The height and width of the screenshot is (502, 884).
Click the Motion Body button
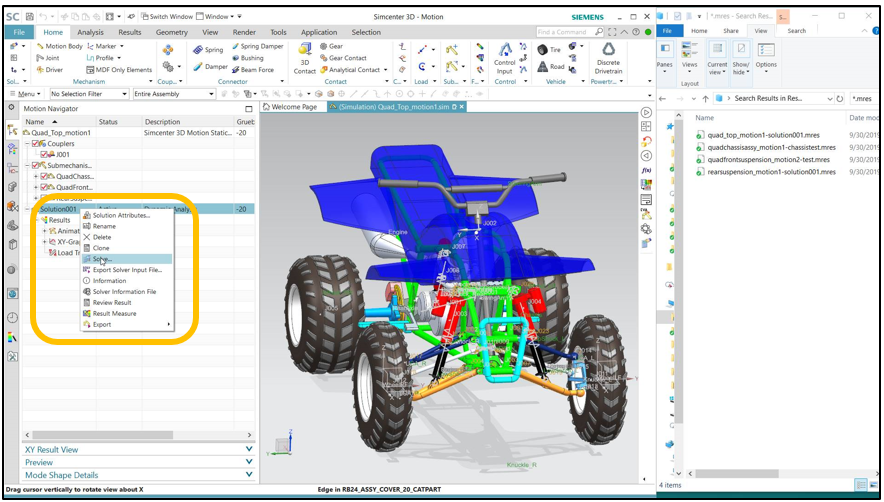pos(60,46)
